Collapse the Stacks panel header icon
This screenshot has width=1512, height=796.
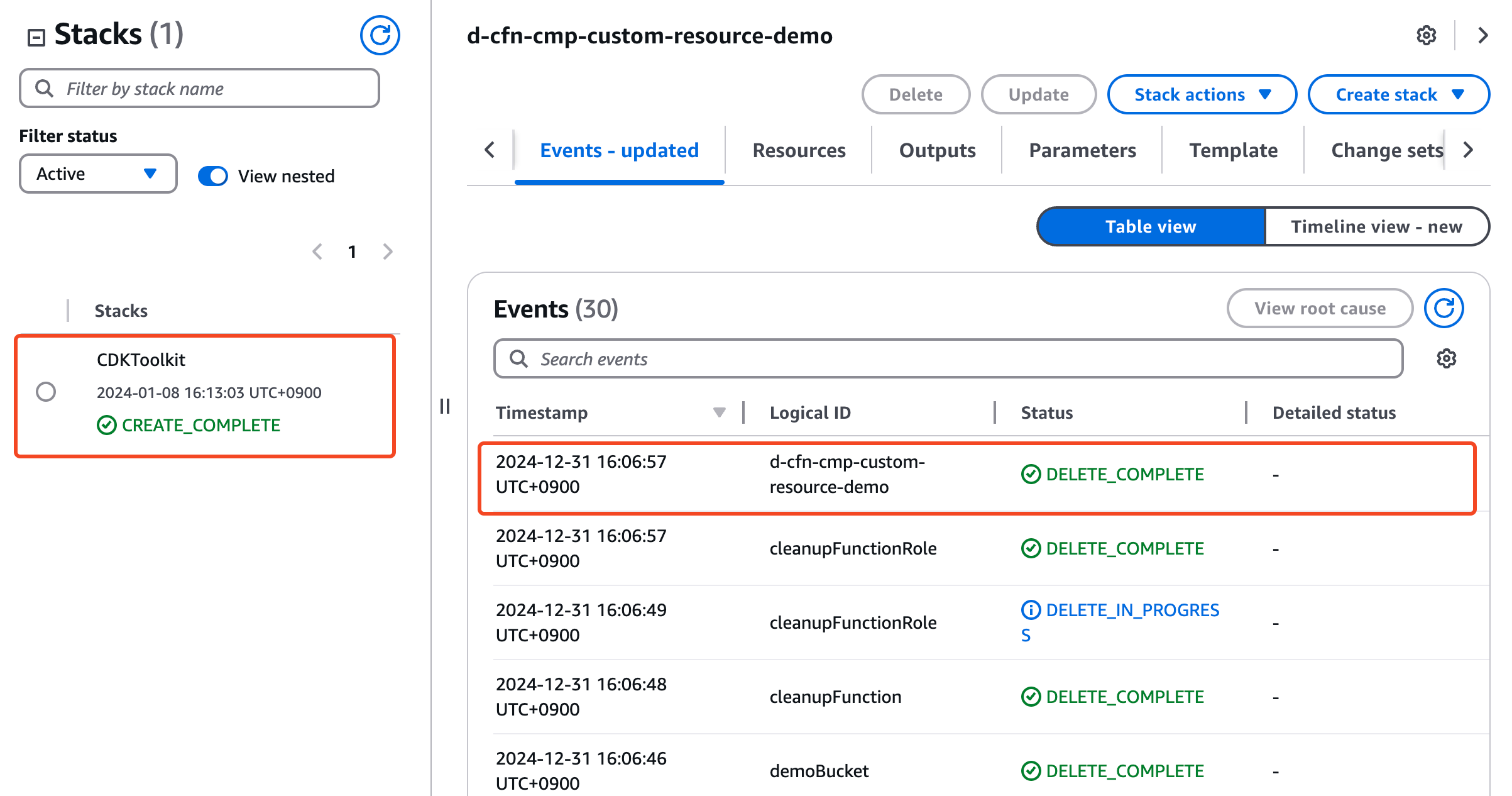36,38
